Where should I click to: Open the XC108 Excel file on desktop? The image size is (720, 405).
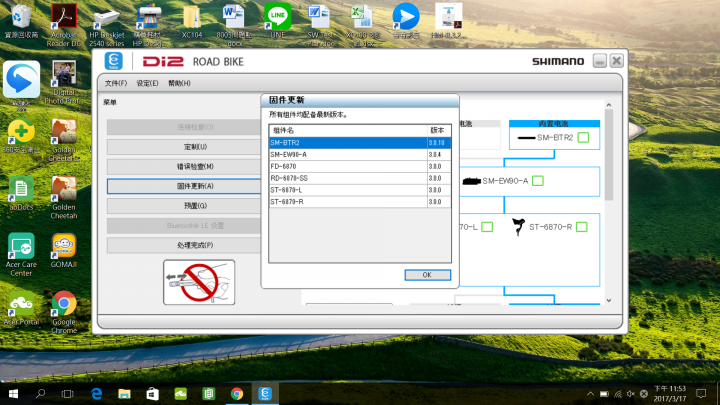coord(363,25)
